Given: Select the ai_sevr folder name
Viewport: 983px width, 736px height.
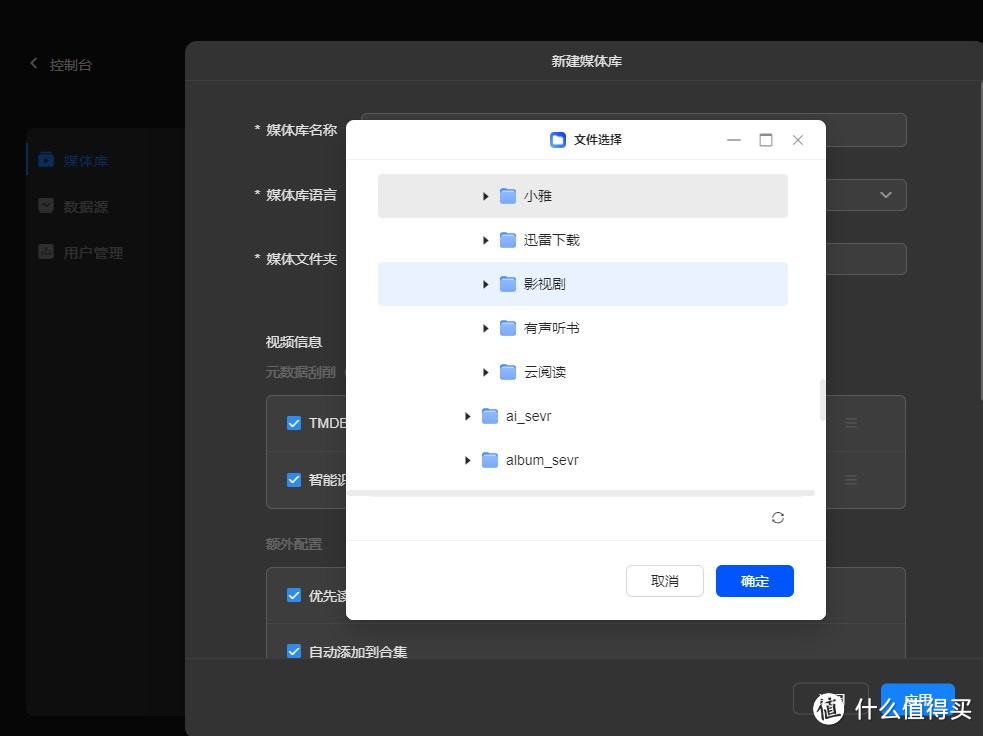Looking at the screenshot, I should point(528,416).
